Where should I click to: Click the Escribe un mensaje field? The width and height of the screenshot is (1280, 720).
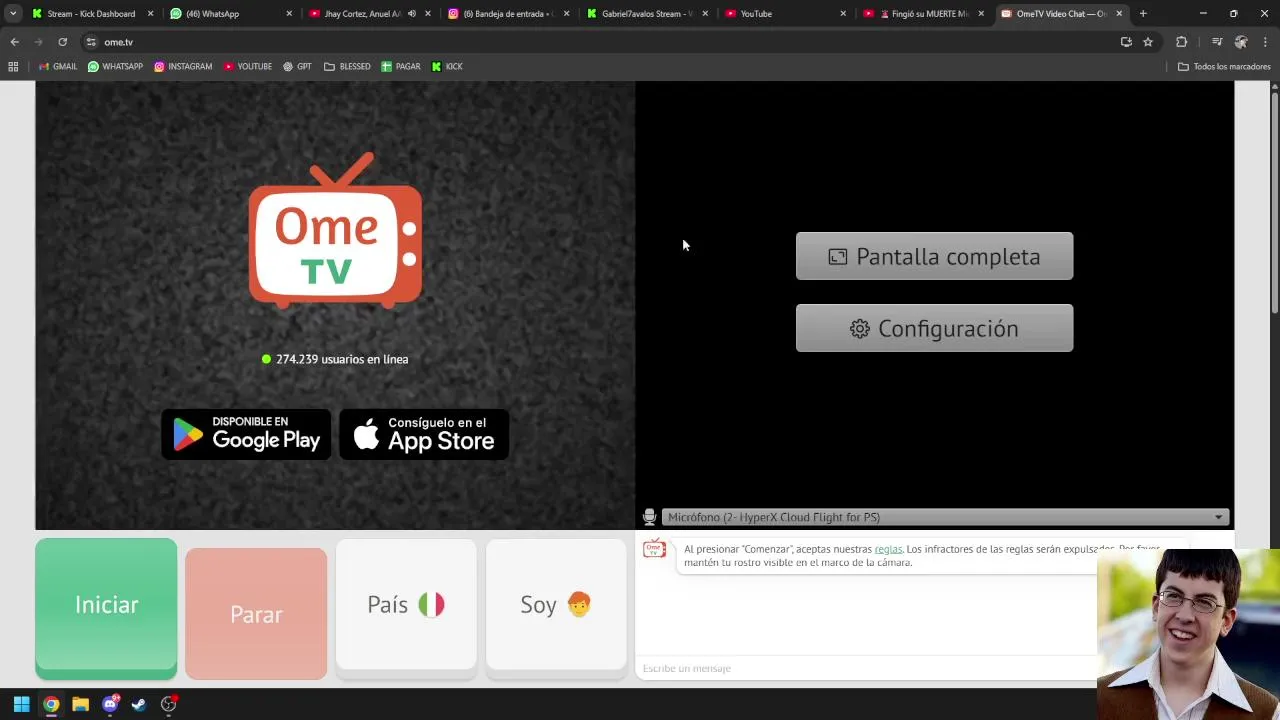click(x=865, y=668)
